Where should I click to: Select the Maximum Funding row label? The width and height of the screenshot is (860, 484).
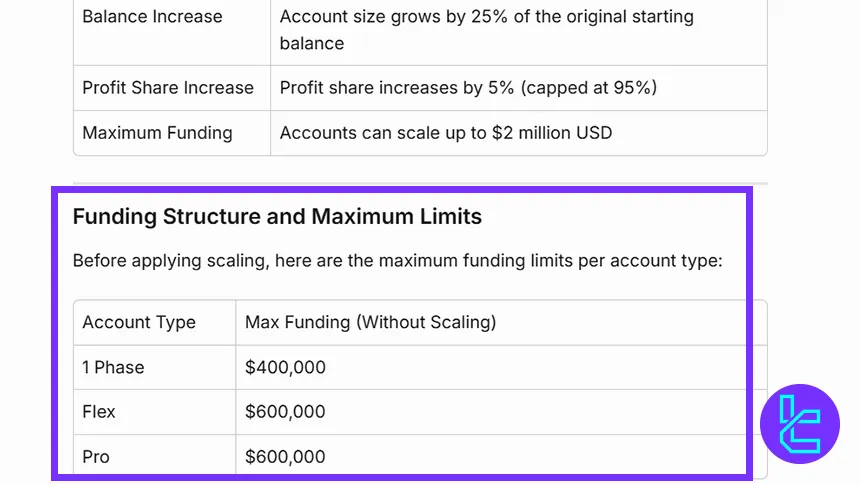(157, 132)
